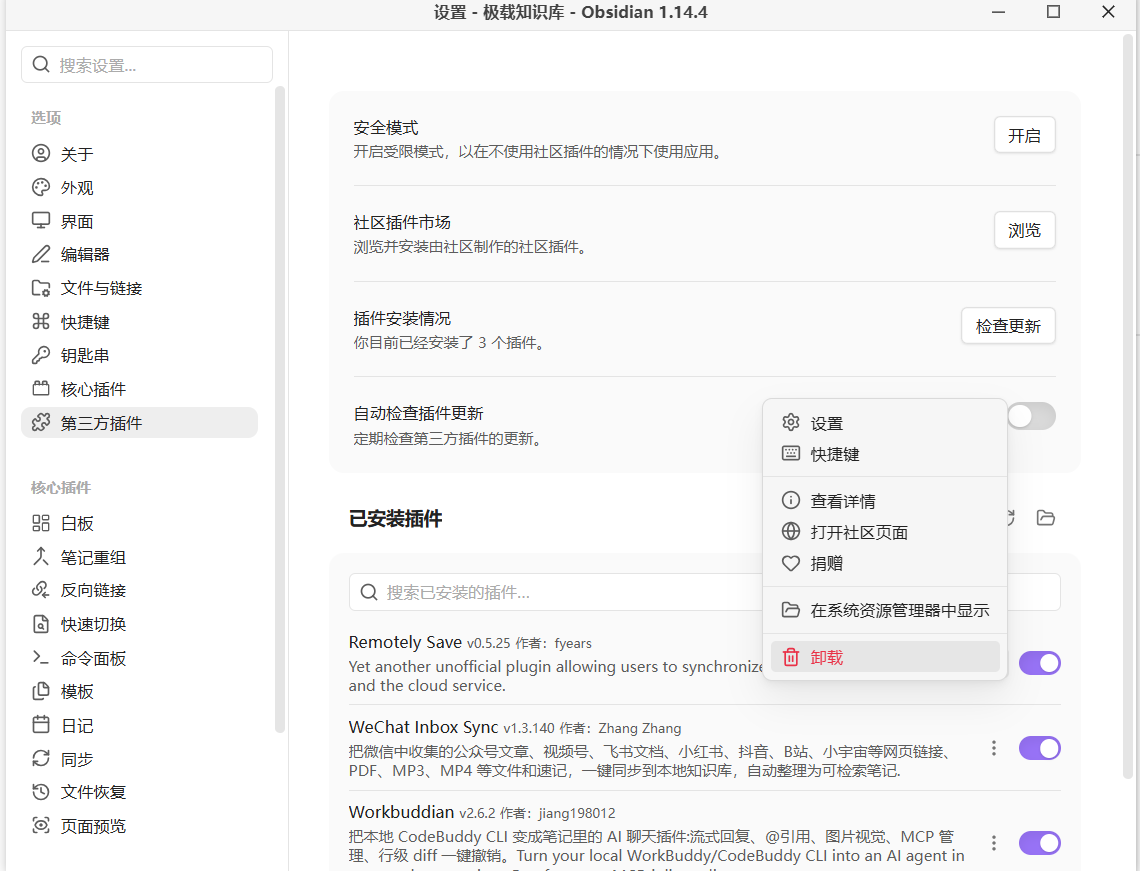The height and width of the screenshot is (871, 1140).
Task: Disable the WeChat Inbox Sync toggle
Action: pyautogui.click(x=1039, y=748)
